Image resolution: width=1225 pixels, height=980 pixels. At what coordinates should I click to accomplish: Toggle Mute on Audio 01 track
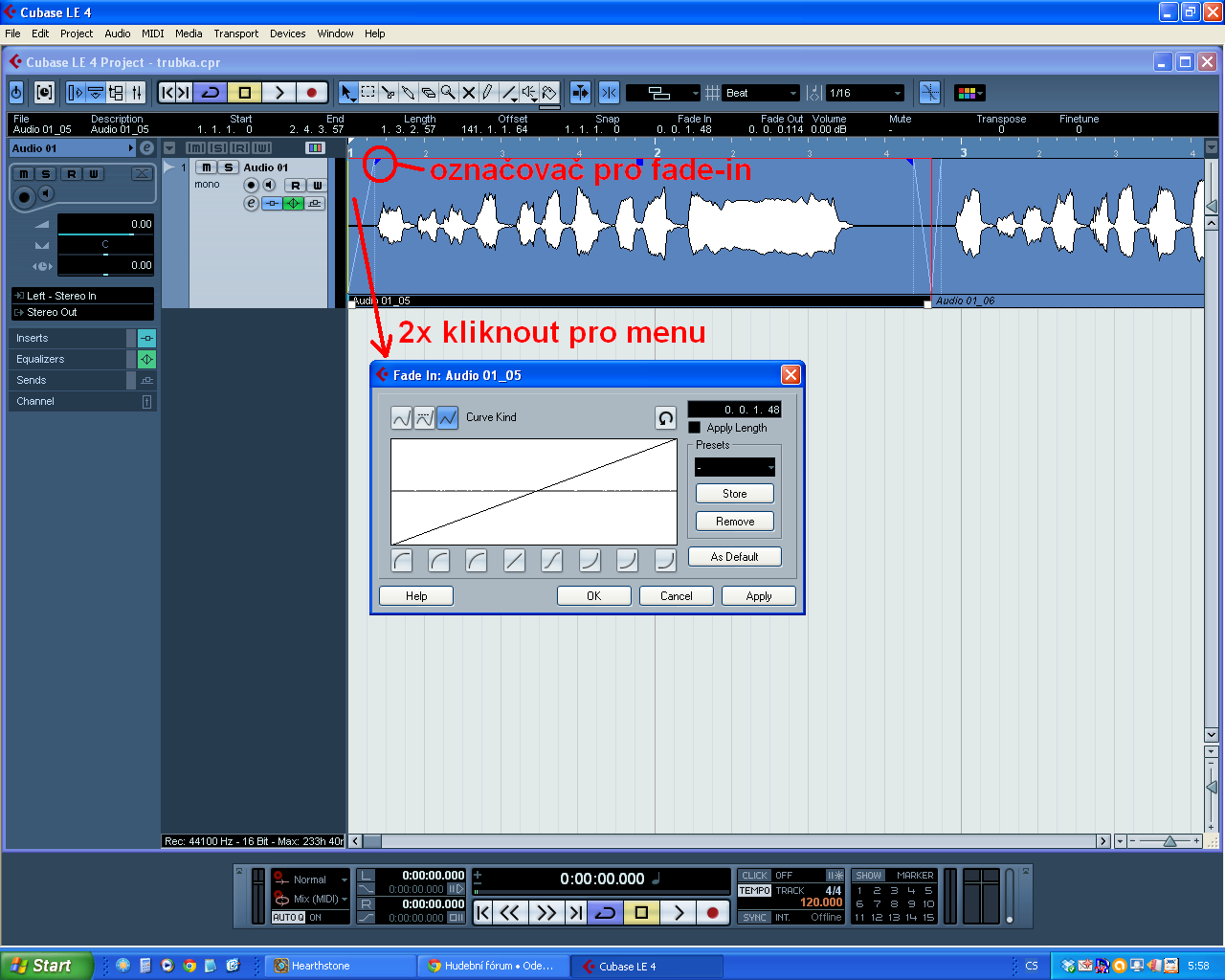(x=206, y=167)
